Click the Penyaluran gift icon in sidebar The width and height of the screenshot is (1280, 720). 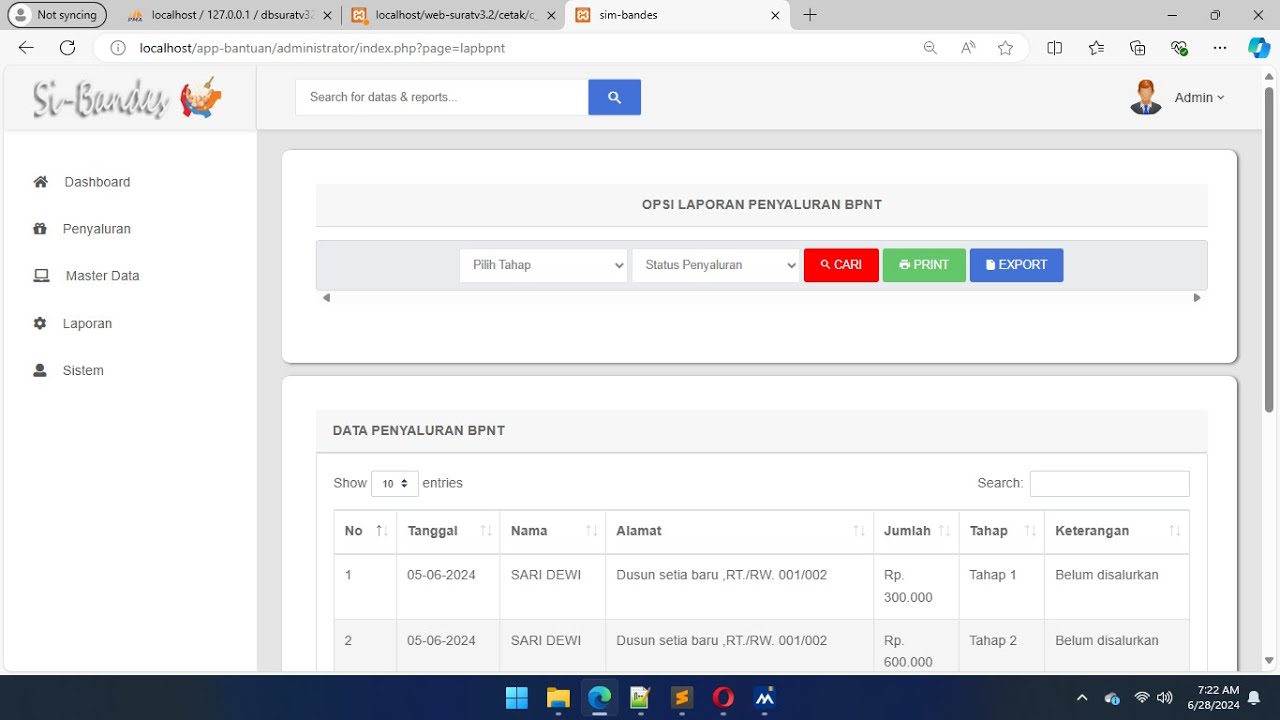coord(40,229)
